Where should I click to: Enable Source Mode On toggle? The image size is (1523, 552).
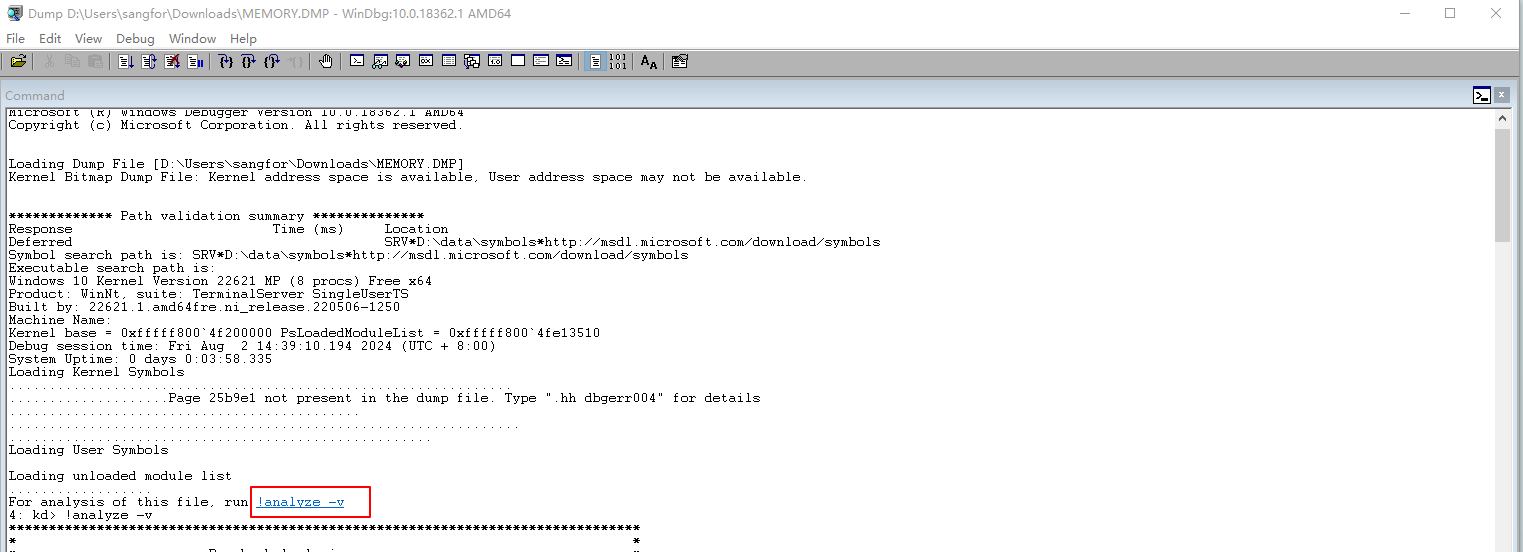(595, 62)
